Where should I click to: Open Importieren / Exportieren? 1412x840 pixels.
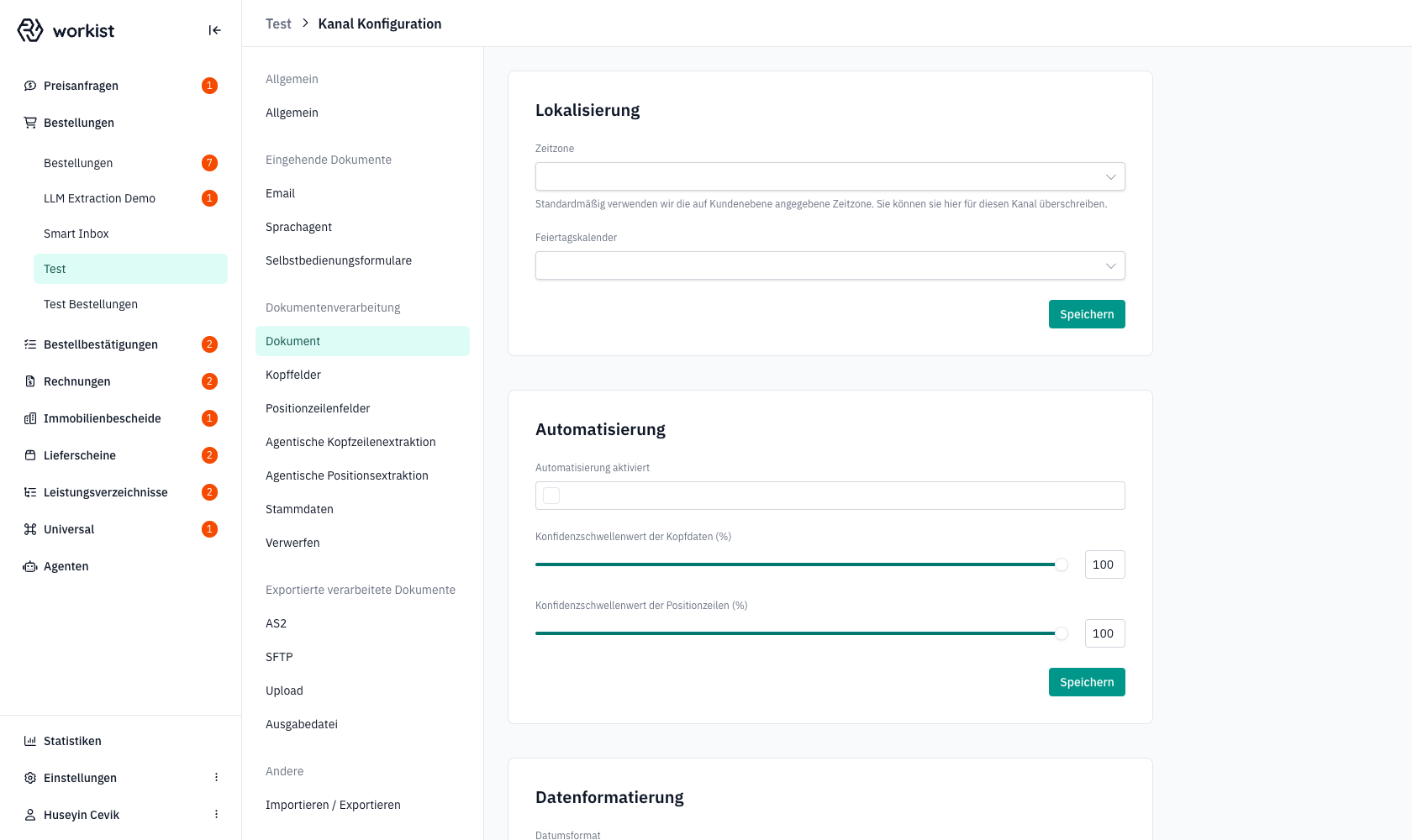click(x=362, y=805)
